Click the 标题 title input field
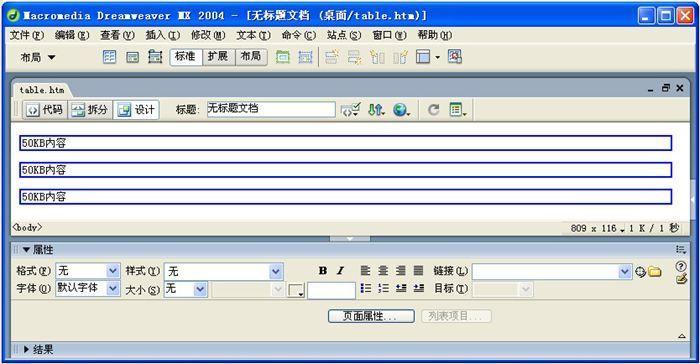Screen dimensions: 700x364 coord(271,109)
